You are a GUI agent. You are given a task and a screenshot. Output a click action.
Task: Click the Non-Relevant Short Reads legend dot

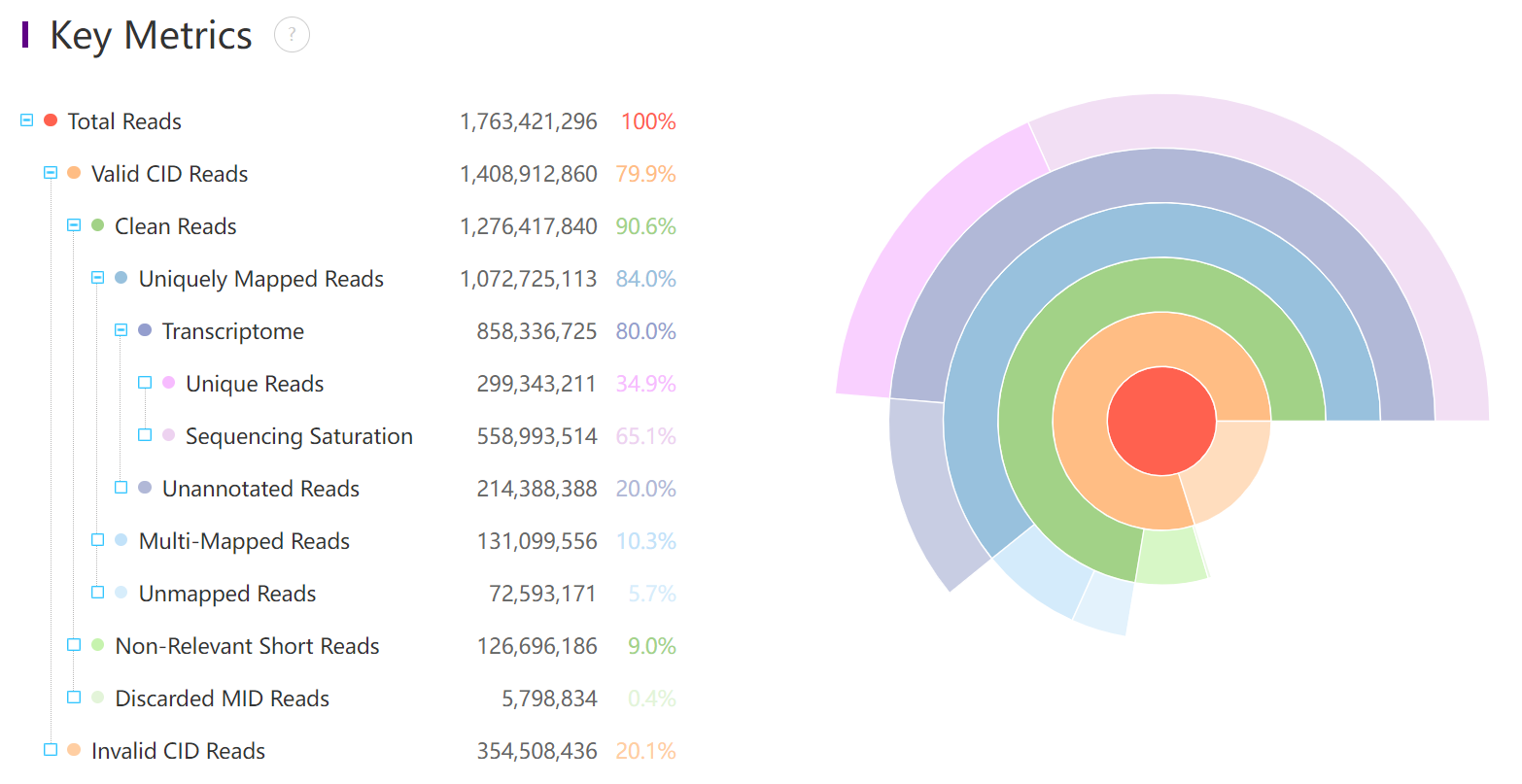pos(97,645)
